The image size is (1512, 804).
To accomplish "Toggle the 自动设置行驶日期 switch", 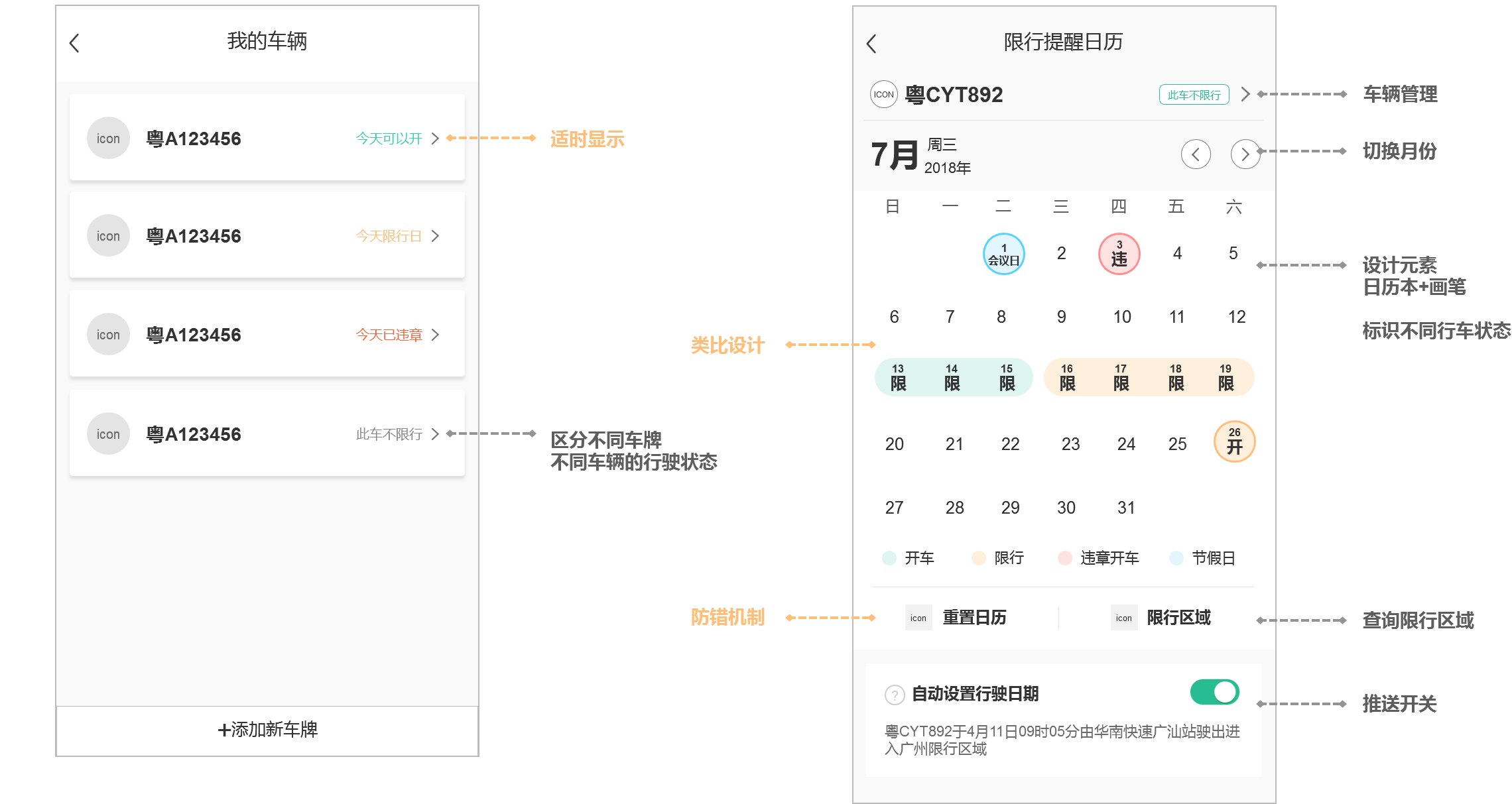I will [x=1214, y=692].
